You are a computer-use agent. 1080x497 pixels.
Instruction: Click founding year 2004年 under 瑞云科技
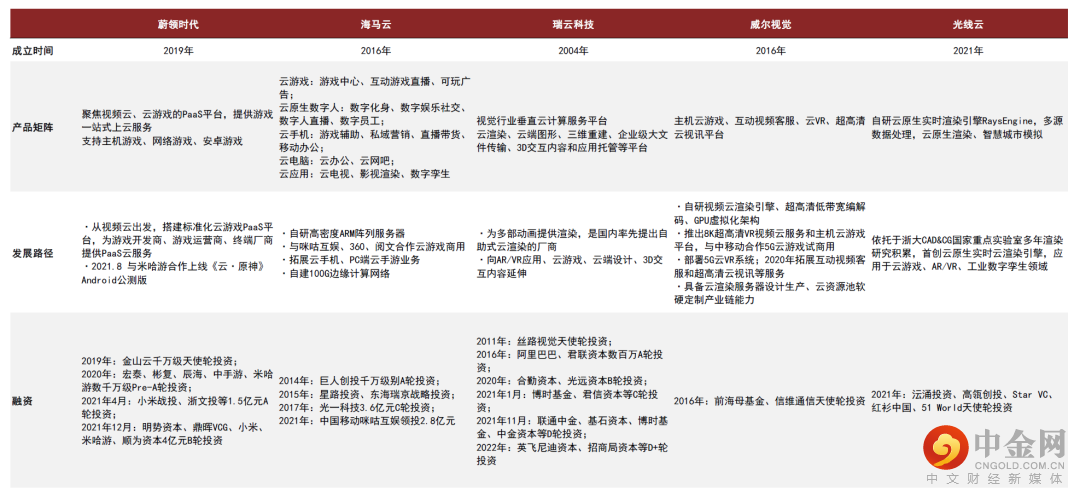click(x=573, y=51)
